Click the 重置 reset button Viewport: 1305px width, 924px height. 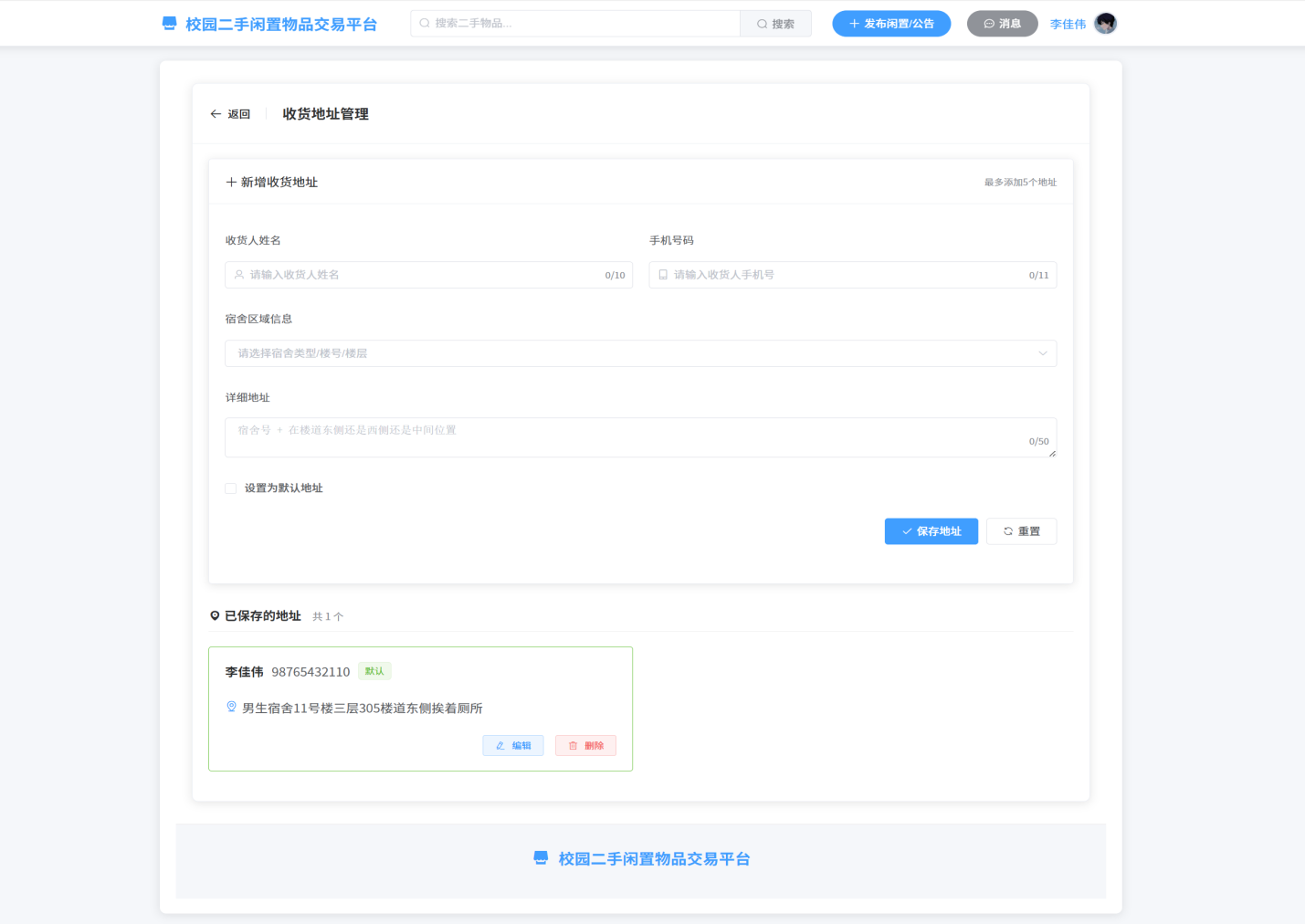click(1021, 531)
